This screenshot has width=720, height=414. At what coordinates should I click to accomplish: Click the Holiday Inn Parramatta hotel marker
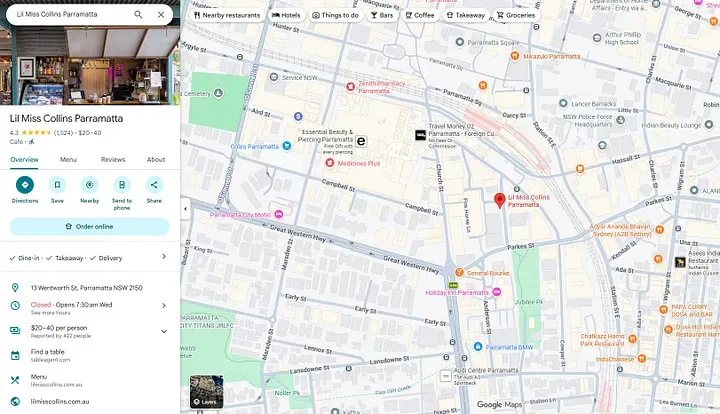click(x=496, y=292)
